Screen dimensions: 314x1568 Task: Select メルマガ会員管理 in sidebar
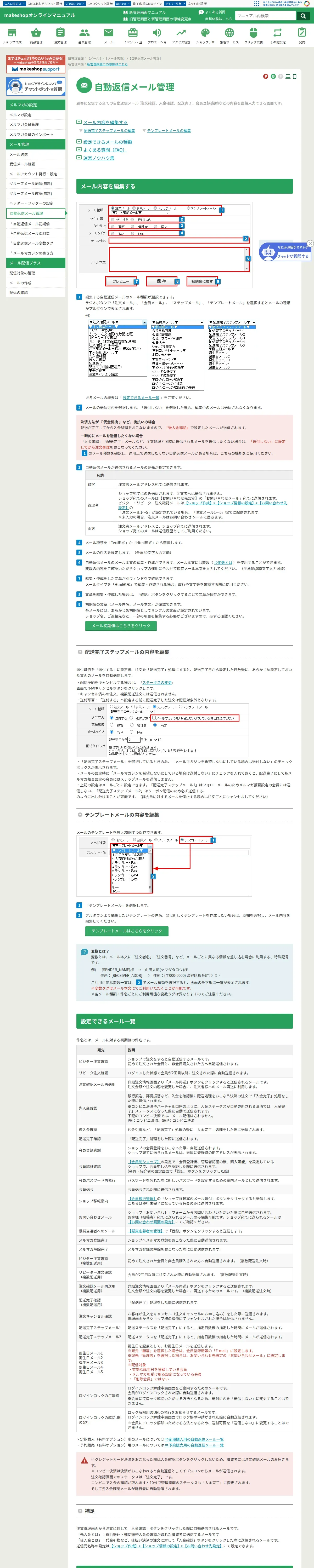coord(36,125)
